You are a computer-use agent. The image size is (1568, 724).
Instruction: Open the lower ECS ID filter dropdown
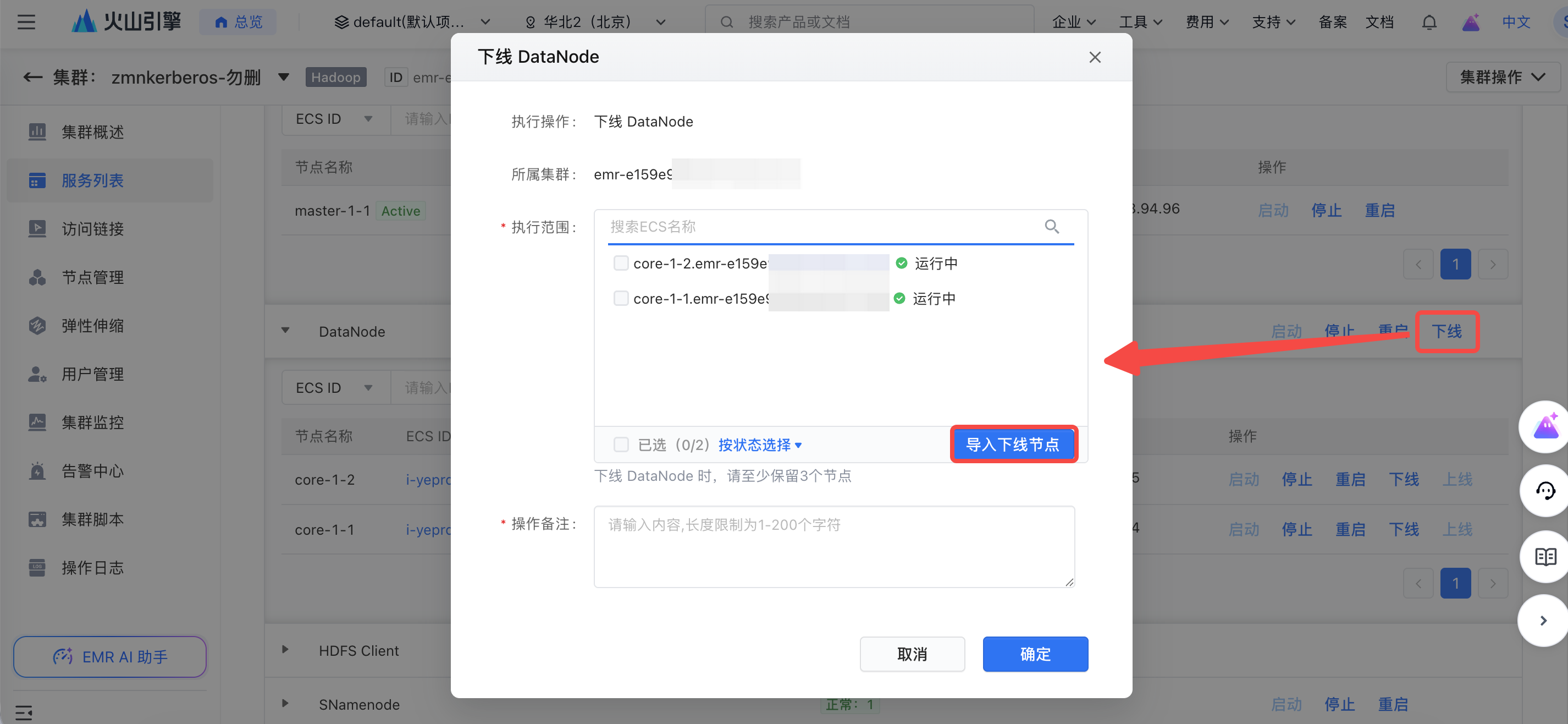335,388
